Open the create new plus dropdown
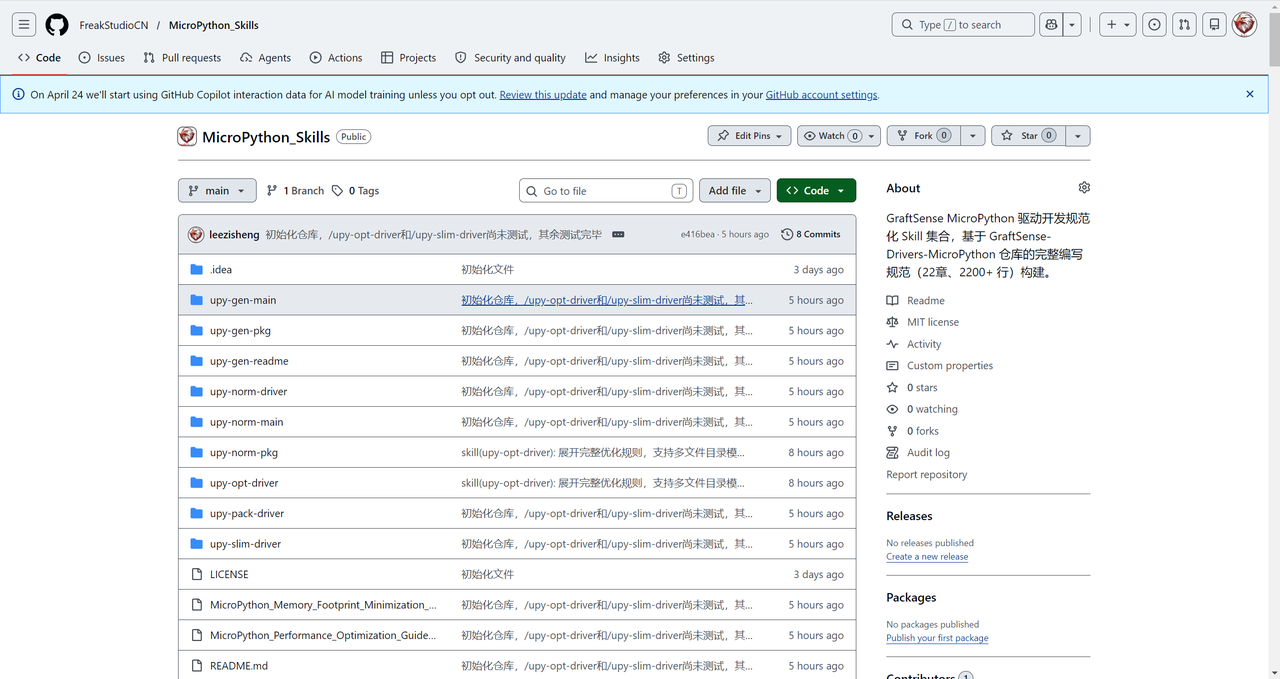 click(x=1118, y=25)
